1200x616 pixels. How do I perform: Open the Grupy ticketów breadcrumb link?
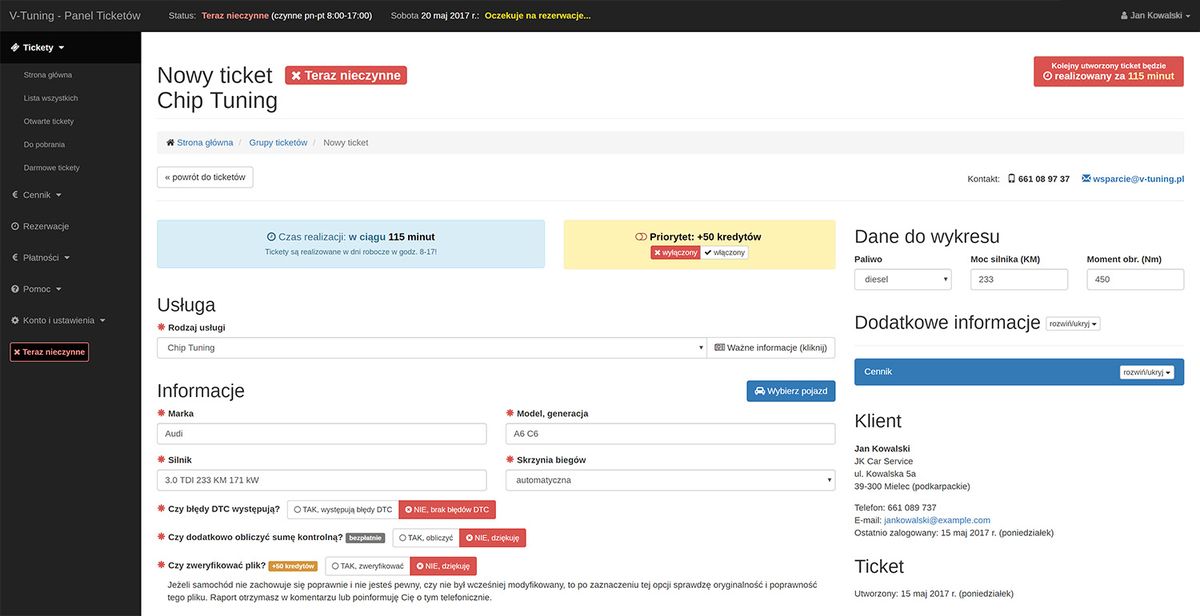pos(278,143)
